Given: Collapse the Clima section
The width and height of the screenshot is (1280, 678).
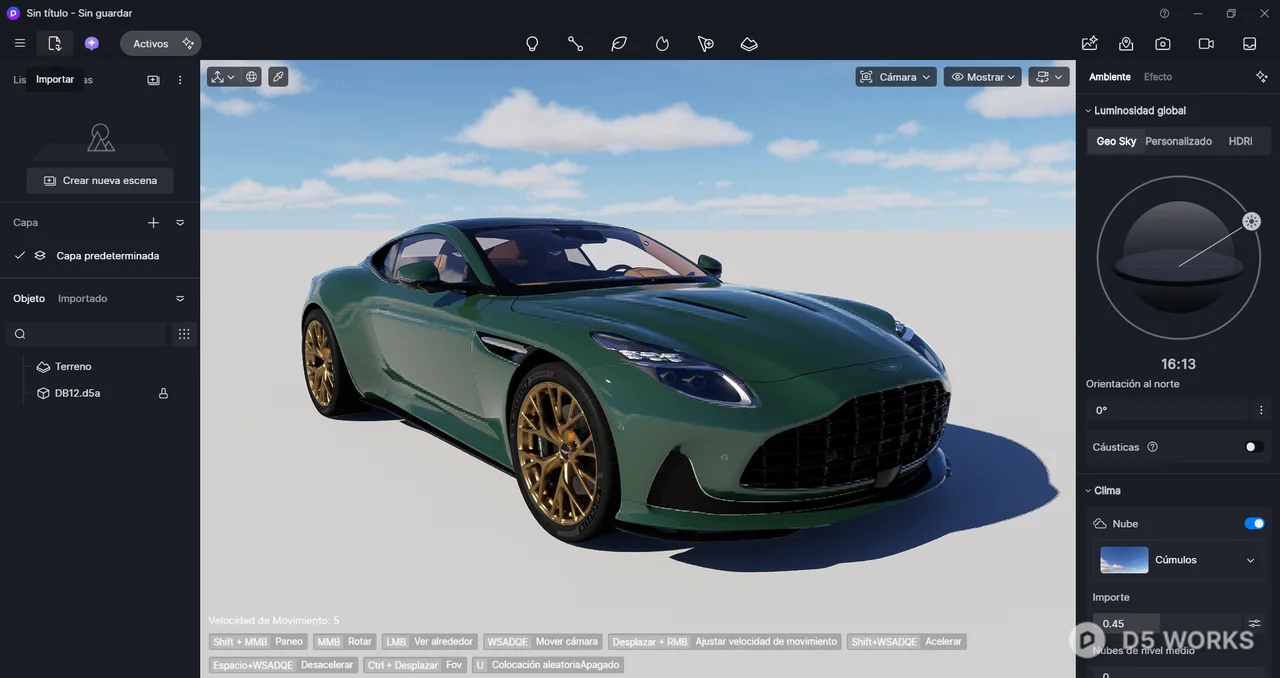Looking at the screenshot, I should click(1088, 491).
